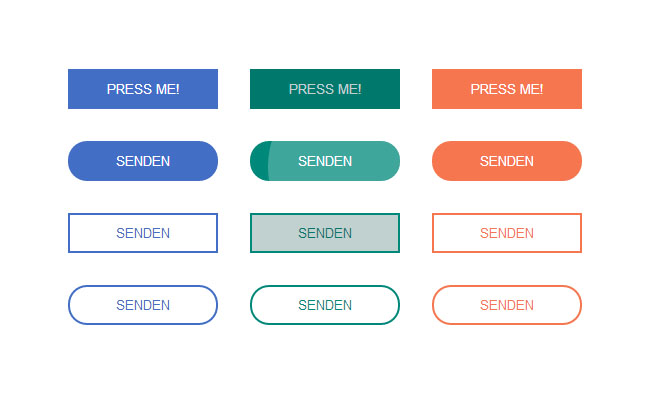Send using the two-tone teal rounded button
The image size is (650, 400).
(x=325, y=161)
